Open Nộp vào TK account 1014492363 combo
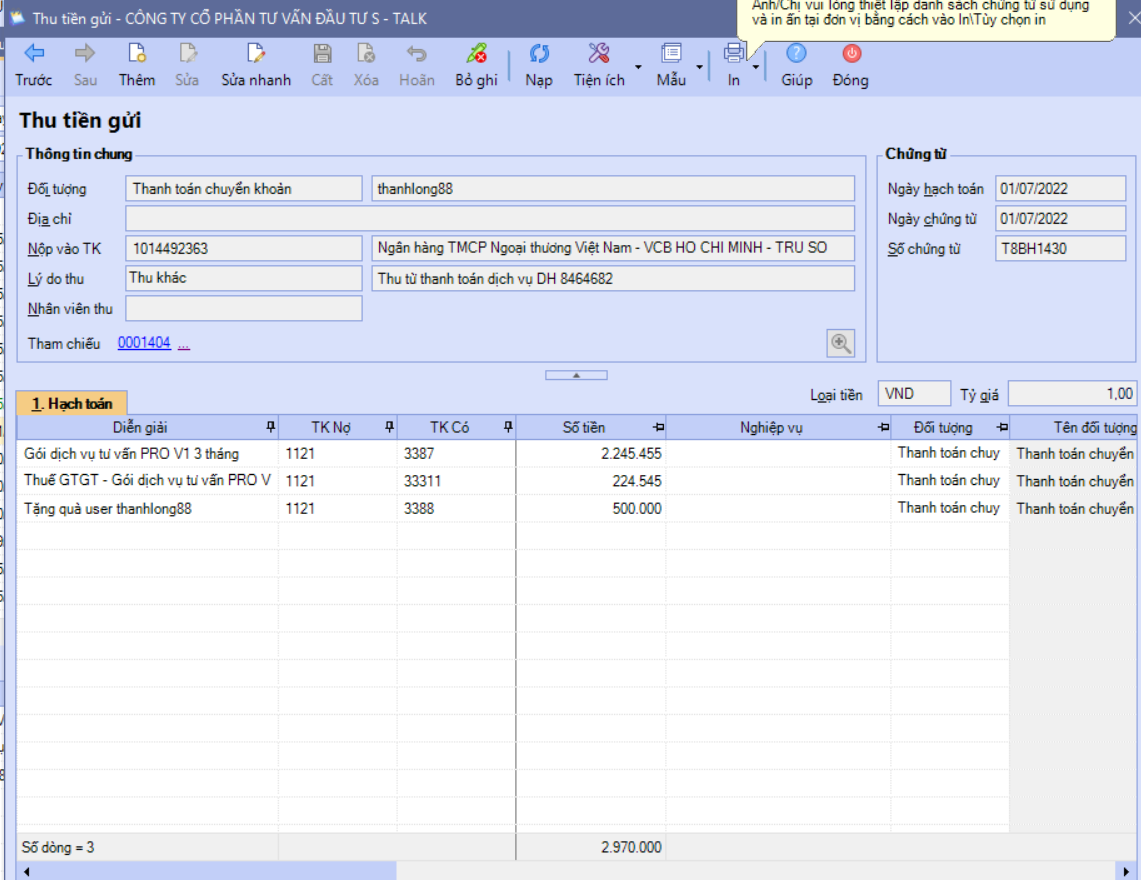Screen dimensions: 1141x880 tap(244, 248)
